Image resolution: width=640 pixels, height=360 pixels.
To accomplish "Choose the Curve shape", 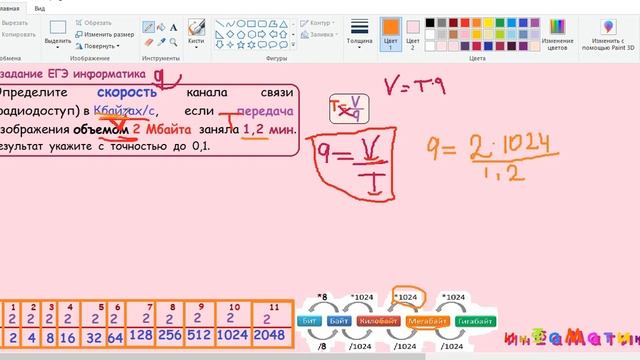I will (231, 24).
